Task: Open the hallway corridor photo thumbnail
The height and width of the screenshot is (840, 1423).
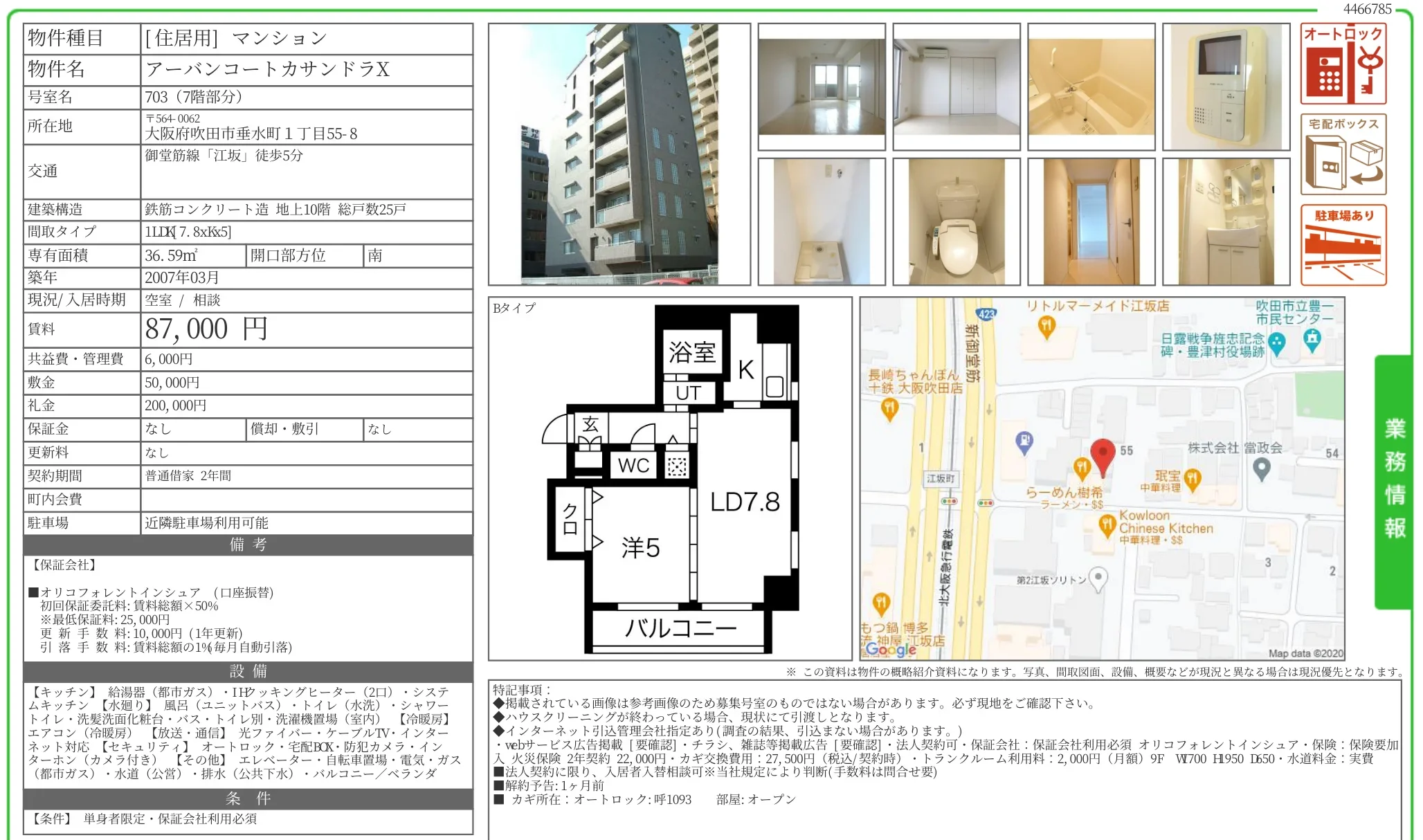Action: [1091, 221]
